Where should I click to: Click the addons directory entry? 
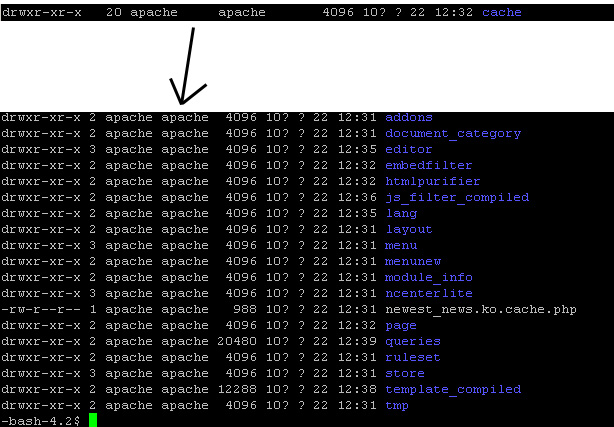[x=408, y=118]
